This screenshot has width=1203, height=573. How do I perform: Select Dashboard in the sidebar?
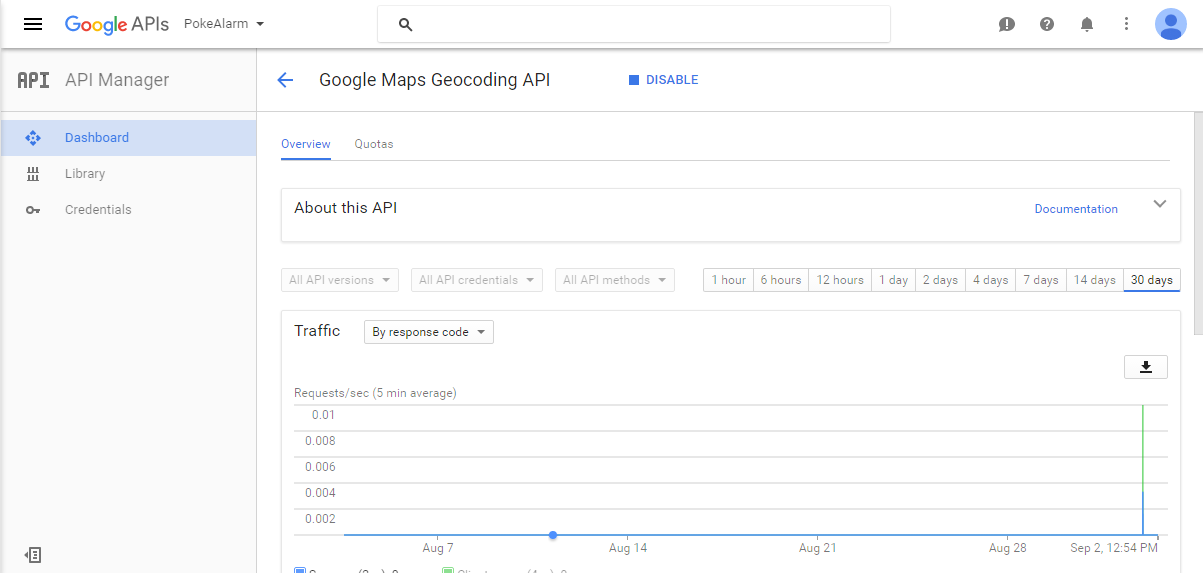[128, 138]
